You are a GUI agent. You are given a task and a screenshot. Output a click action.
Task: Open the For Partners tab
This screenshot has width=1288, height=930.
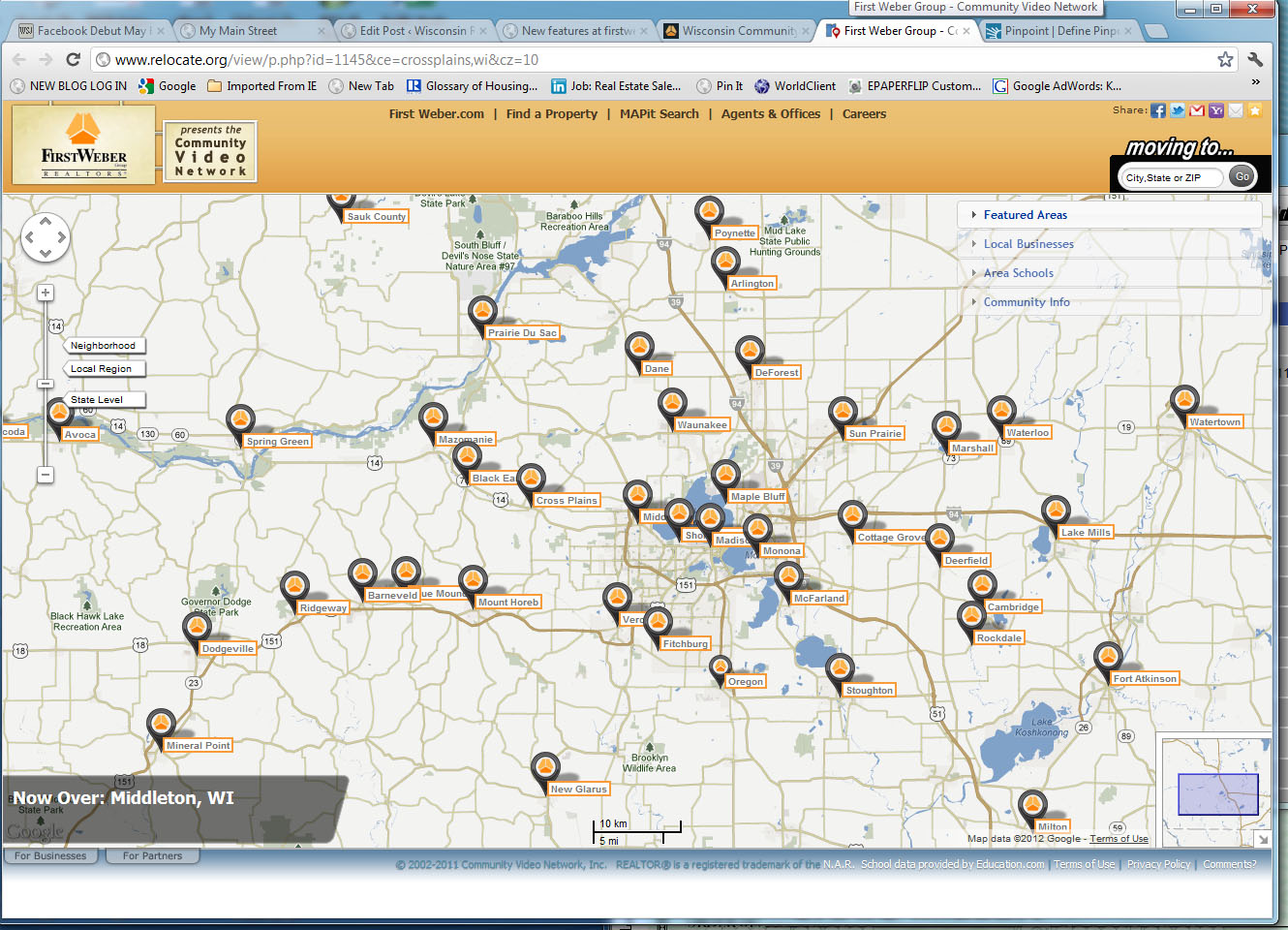(152, 856)
